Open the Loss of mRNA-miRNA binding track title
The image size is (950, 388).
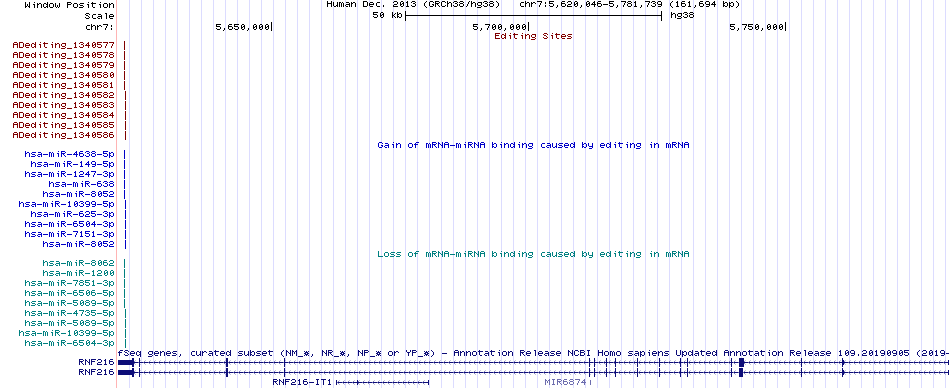pyautogui.click(x=533, y=254)
